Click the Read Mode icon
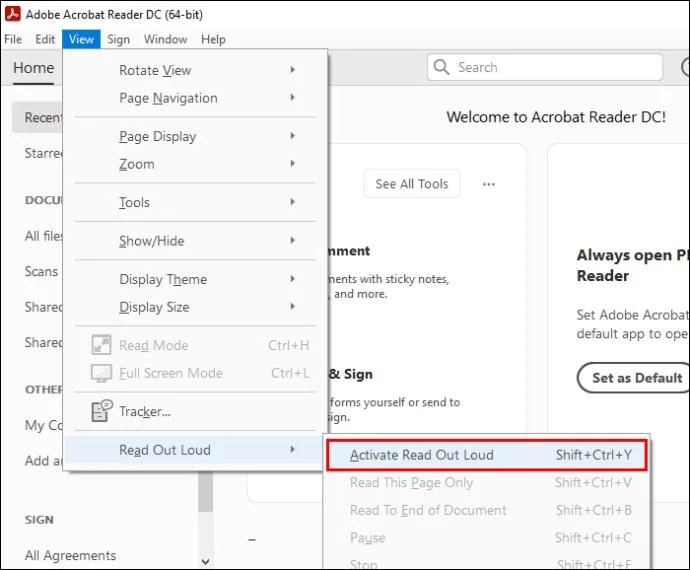 click(101, 345)
